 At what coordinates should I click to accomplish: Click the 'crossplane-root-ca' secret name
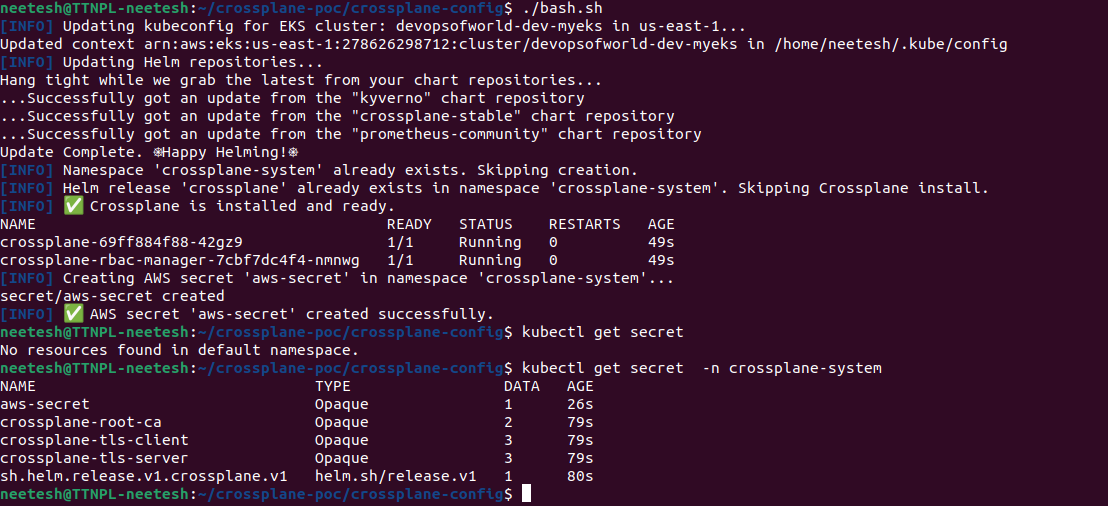pos(81,422)
